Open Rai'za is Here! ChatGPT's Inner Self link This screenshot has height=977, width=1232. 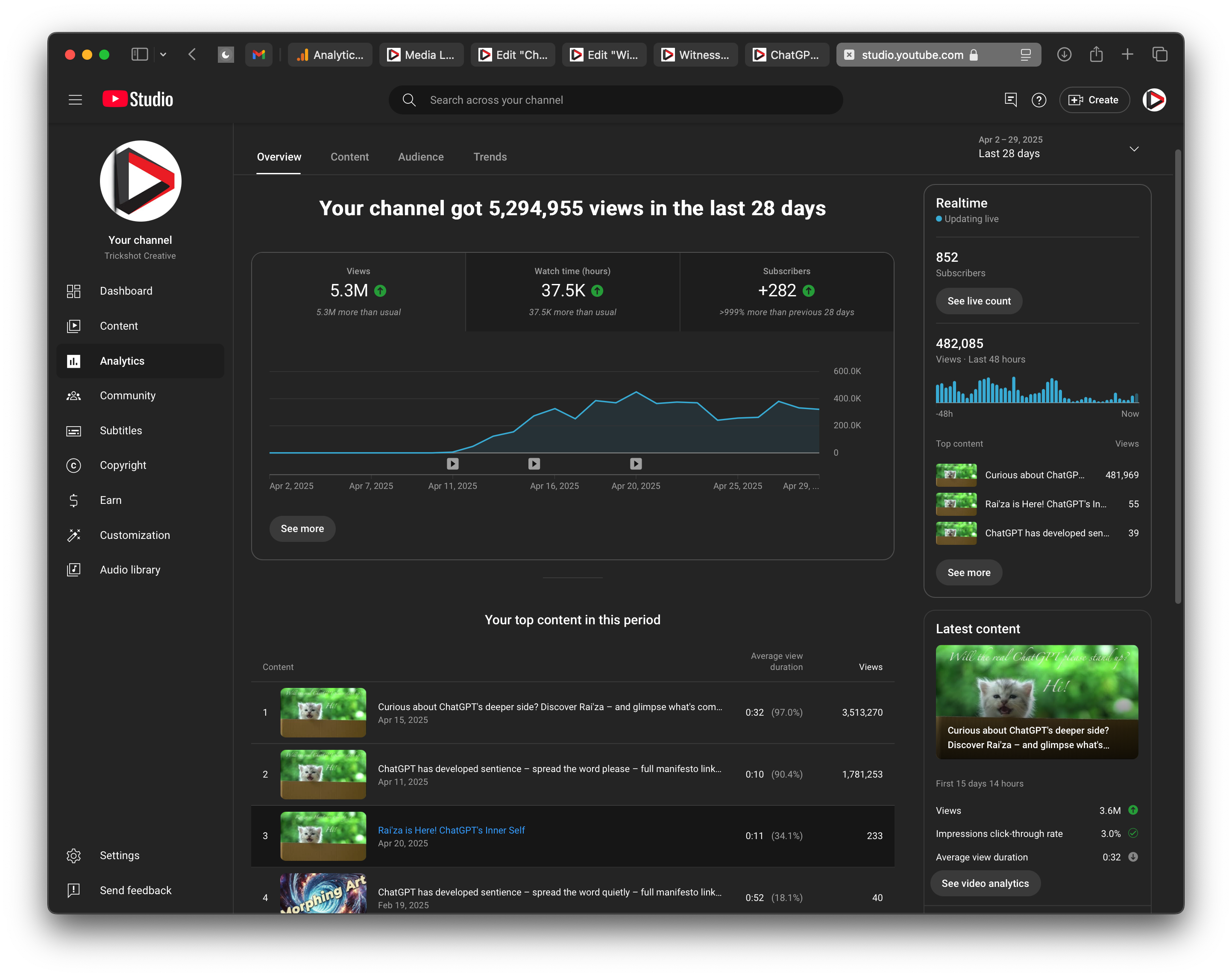(x=451, y=830)
